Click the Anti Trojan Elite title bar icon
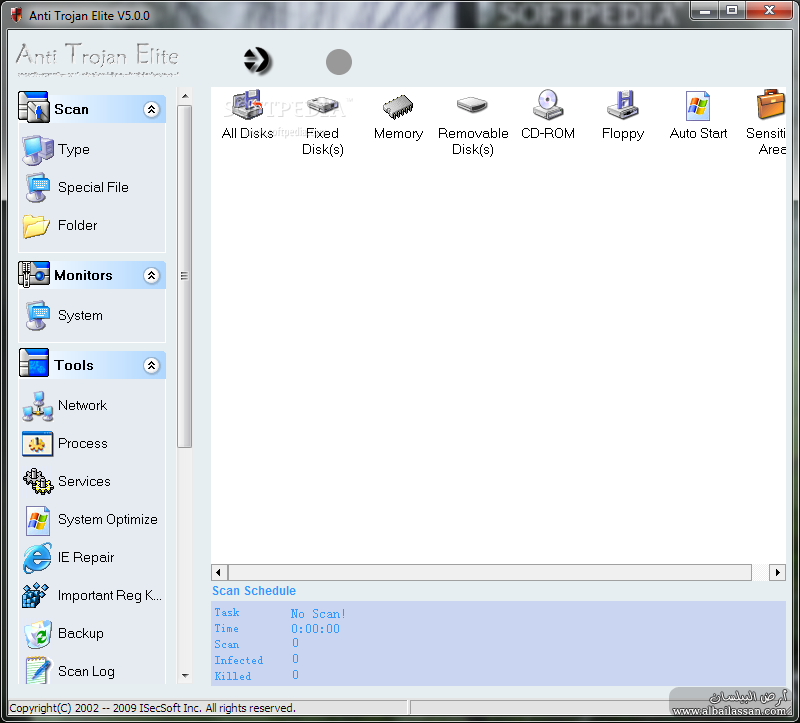Viewport: 800px width, 723px height. (x=17, y=15)
